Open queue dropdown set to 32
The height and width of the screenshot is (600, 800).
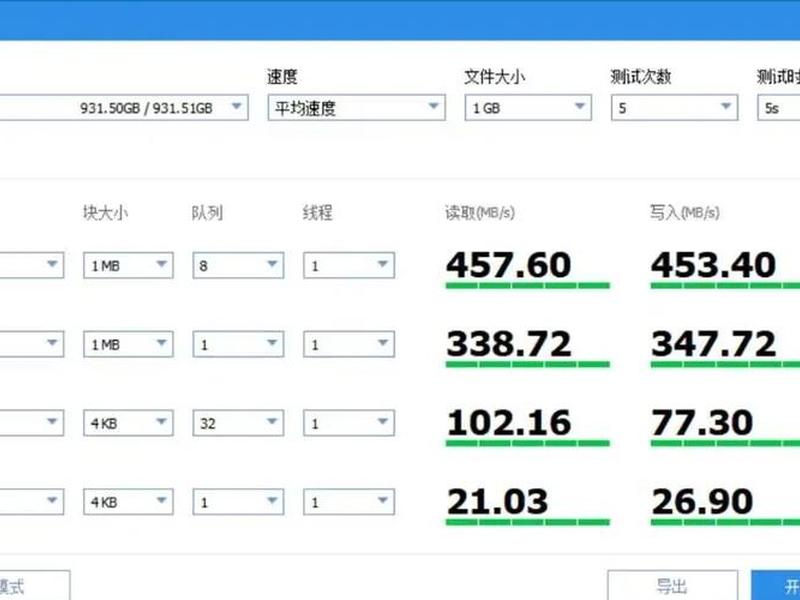pos(238,423)
